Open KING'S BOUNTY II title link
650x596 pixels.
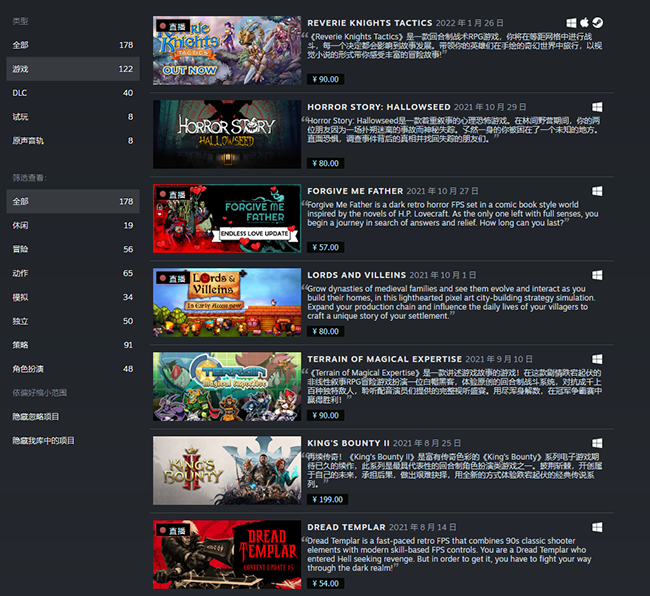pos(349,443)
